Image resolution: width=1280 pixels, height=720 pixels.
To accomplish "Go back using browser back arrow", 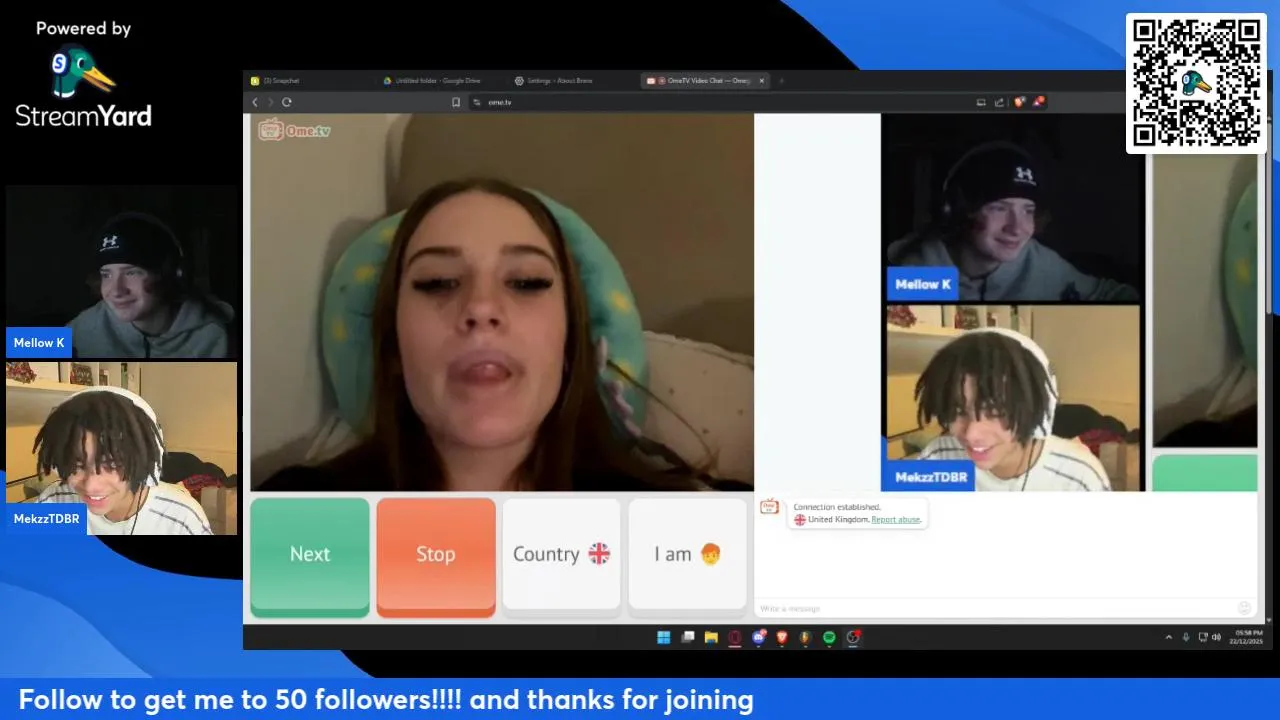I will point(255,102).
